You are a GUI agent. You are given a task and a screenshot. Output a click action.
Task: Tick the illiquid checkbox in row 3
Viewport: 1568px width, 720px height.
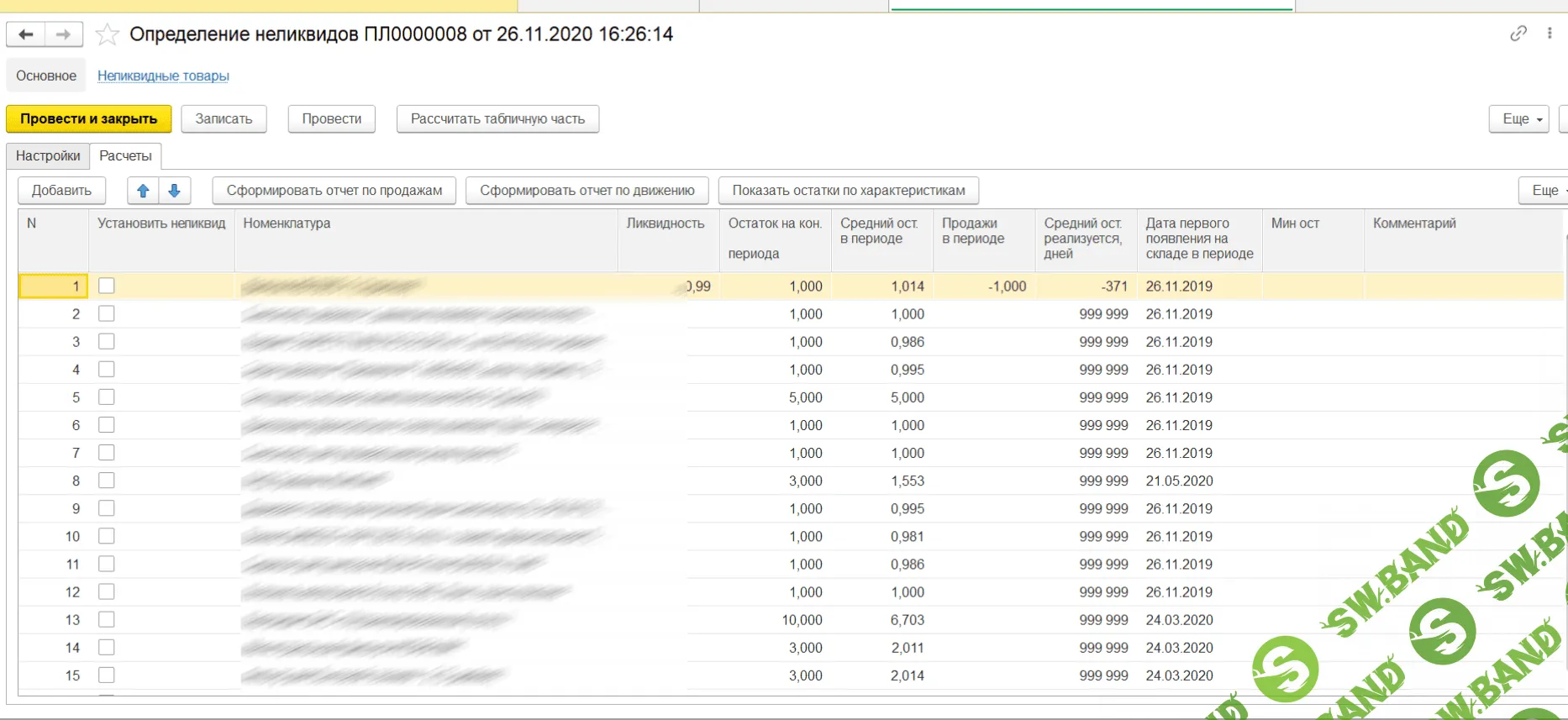click(106, 341)
